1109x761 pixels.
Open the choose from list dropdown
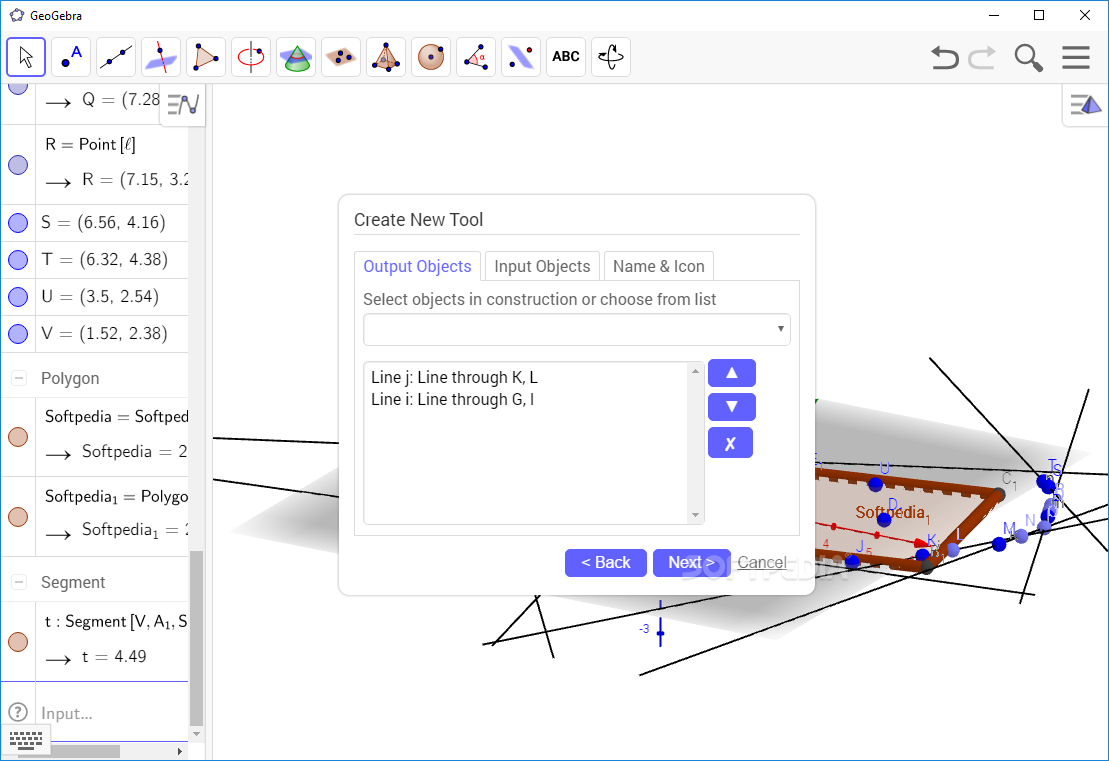tap(576, 329)
